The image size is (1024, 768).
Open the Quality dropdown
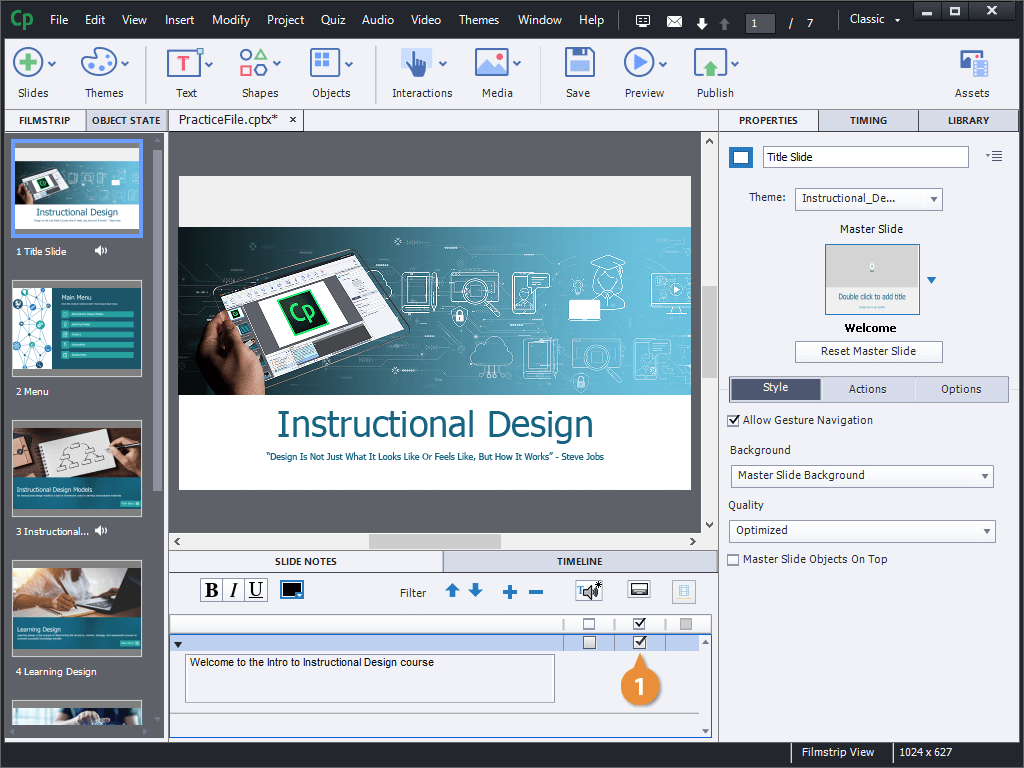click(861, 531)
